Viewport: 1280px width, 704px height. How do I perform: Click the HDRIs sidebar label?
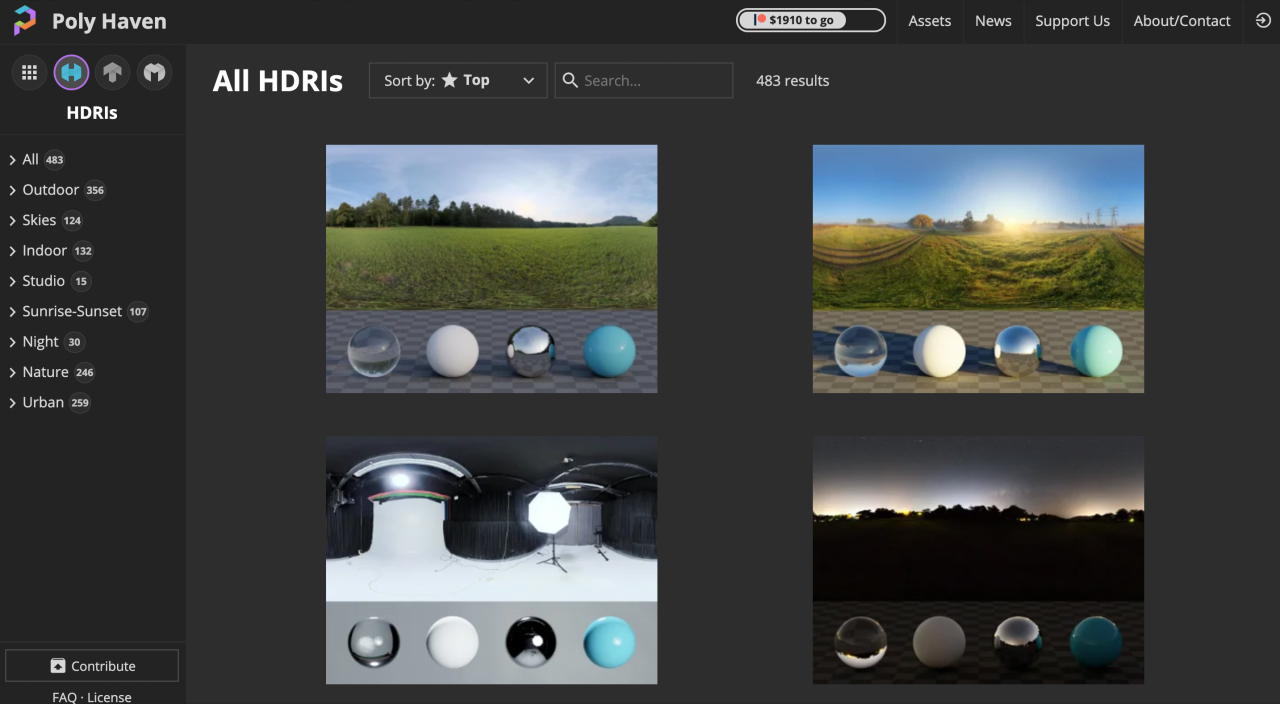(x=92, y=113)
